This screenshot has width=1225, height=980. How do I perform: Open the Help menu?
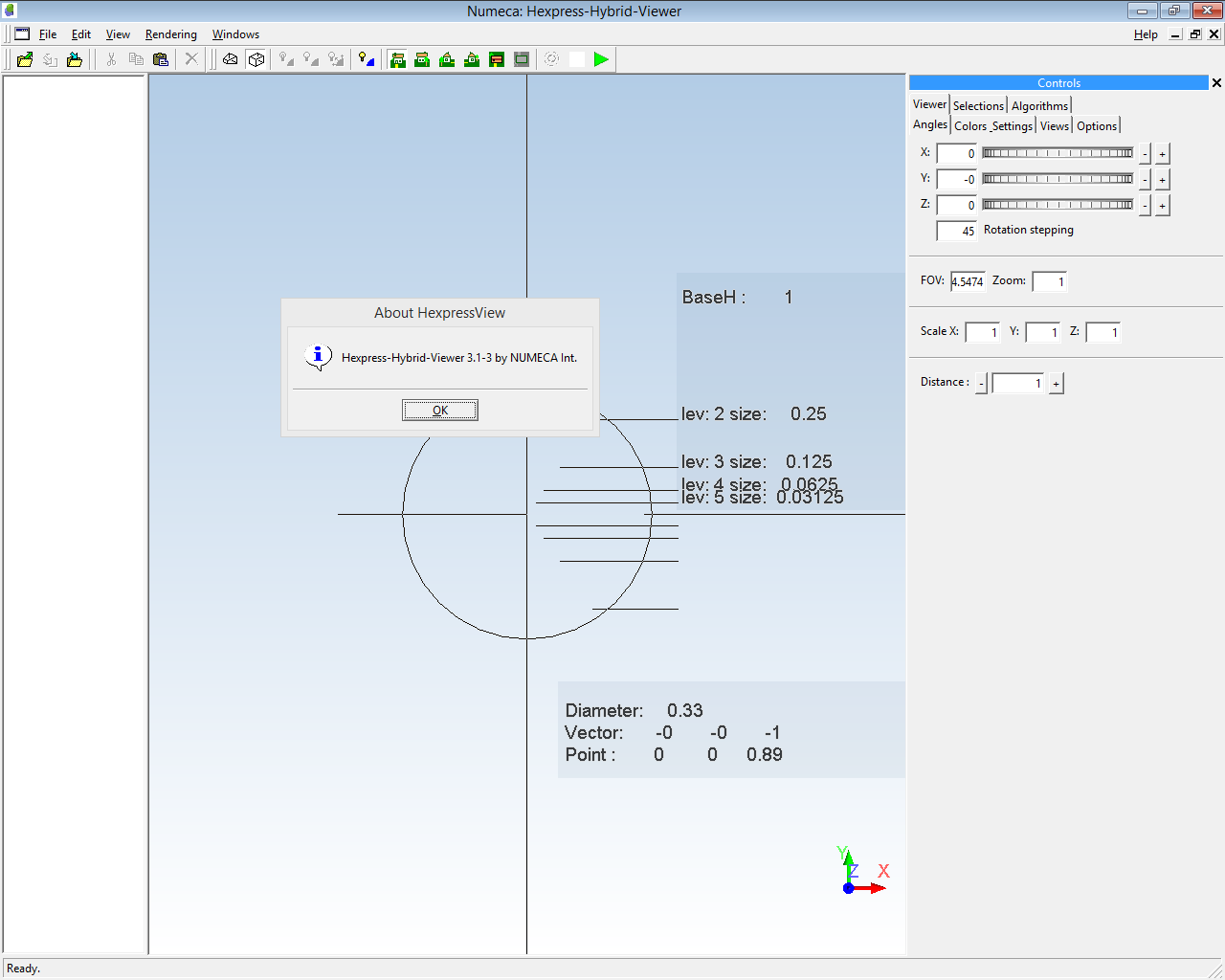(x=1146, y=34)
